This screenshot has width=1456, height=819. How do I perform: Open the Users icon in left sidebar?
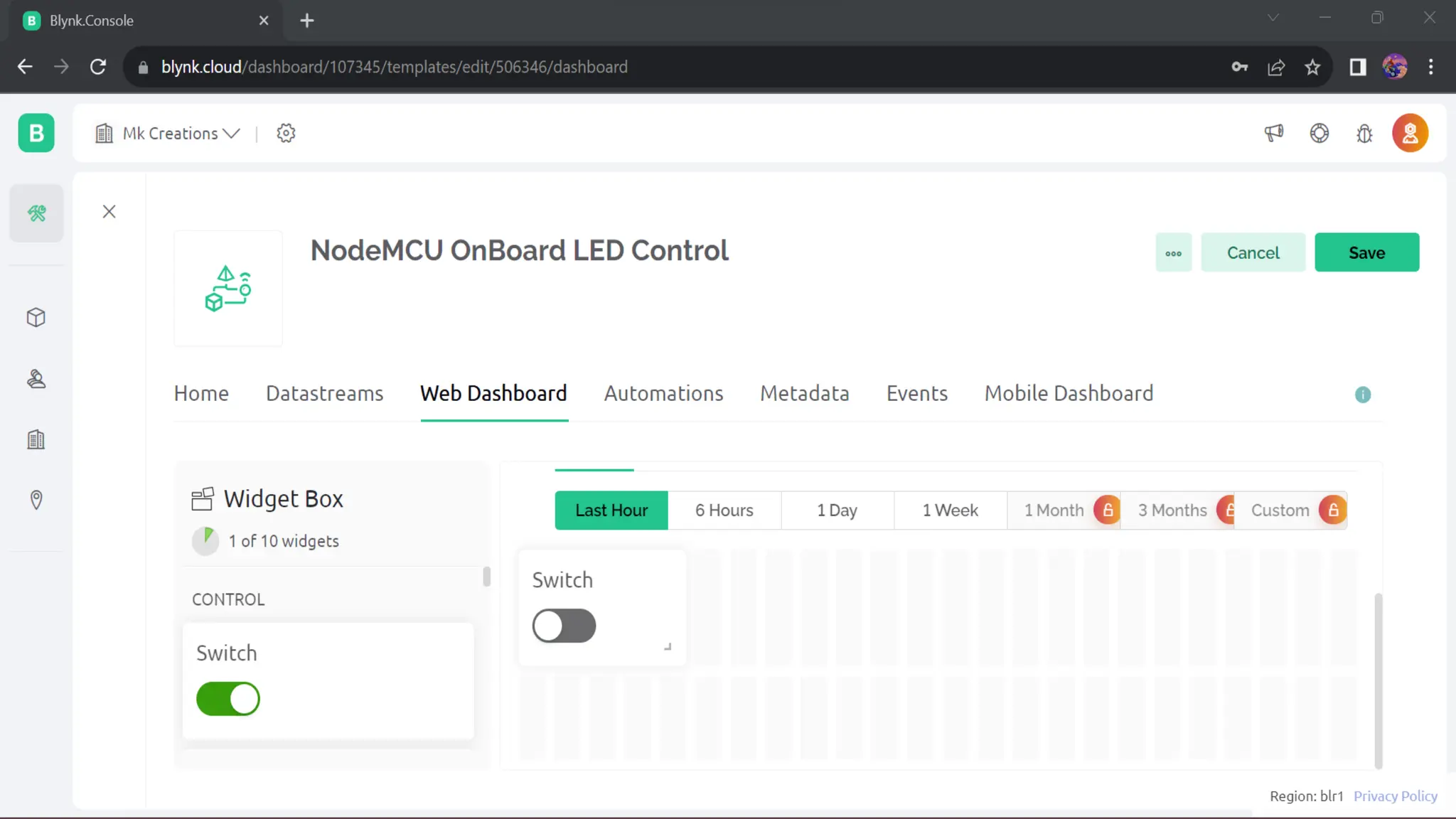coord(36,379)
